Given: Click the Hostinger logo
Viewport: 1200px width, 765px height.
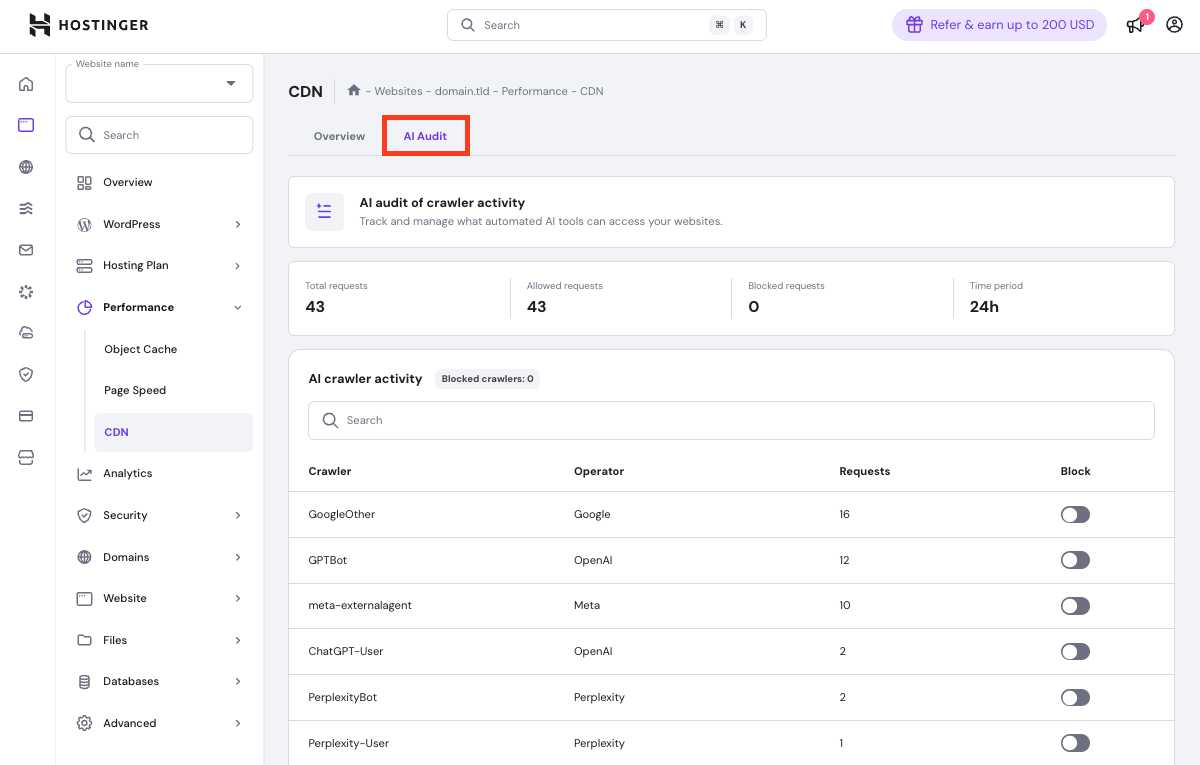Looking at the screenshot, I should (88, 24).
